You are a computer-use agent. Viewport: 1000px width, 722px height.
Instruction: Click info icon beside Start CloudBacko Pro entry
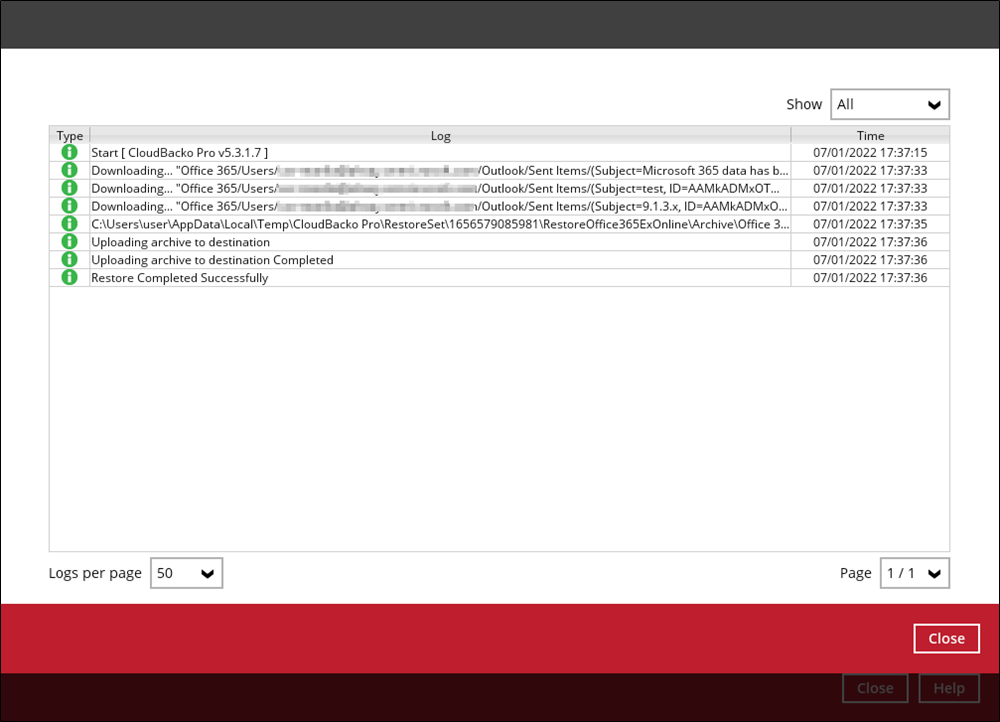coord(69,152)
